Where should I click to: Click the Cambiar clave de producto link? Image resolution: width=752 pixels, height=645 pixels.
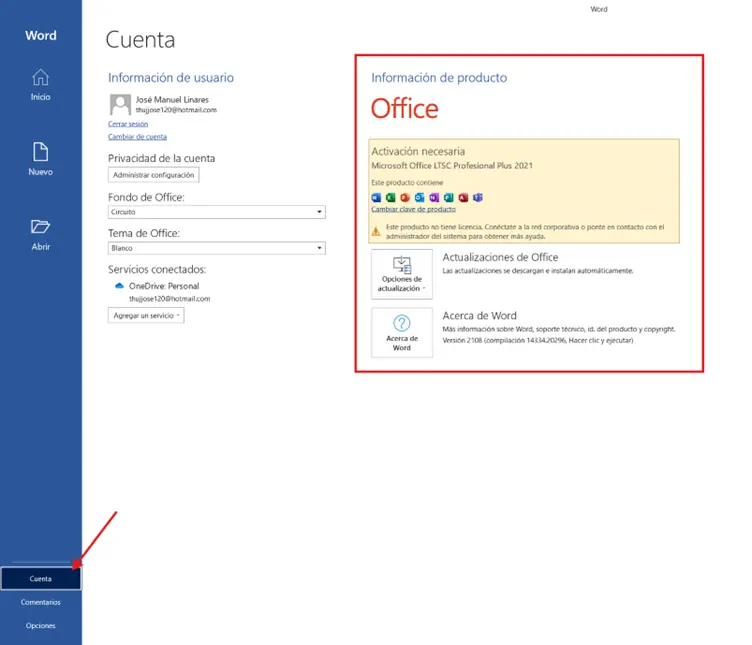(x=413, y=210)
